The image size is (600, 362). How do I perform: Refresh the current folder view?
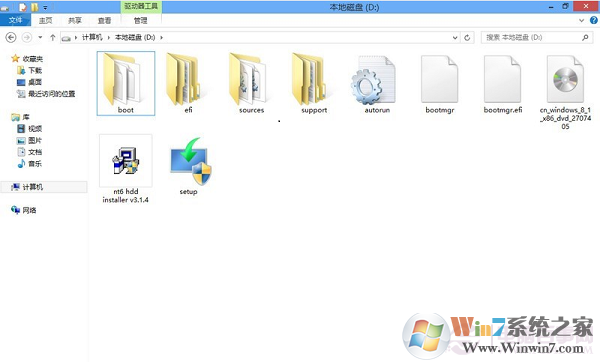click(467, 38)
